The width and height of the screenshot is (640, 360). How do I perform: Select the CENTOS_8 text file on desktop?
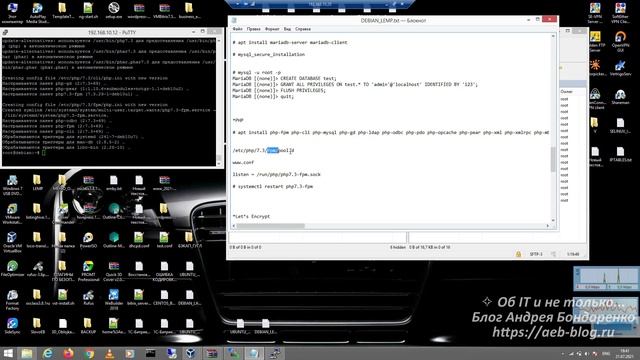(x=164, y=298)
